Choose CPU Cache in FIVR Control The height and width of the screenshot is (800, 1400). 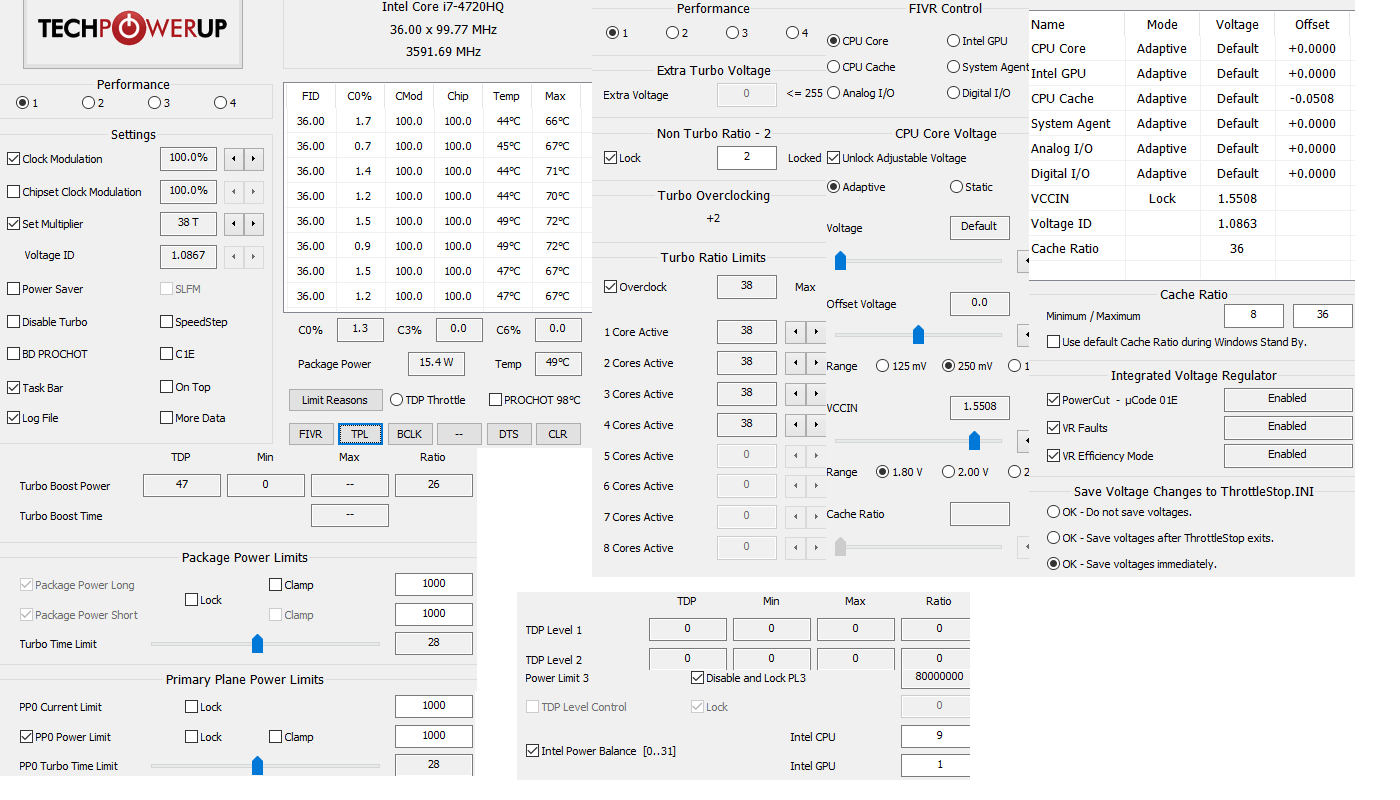[x=834, y=67]
